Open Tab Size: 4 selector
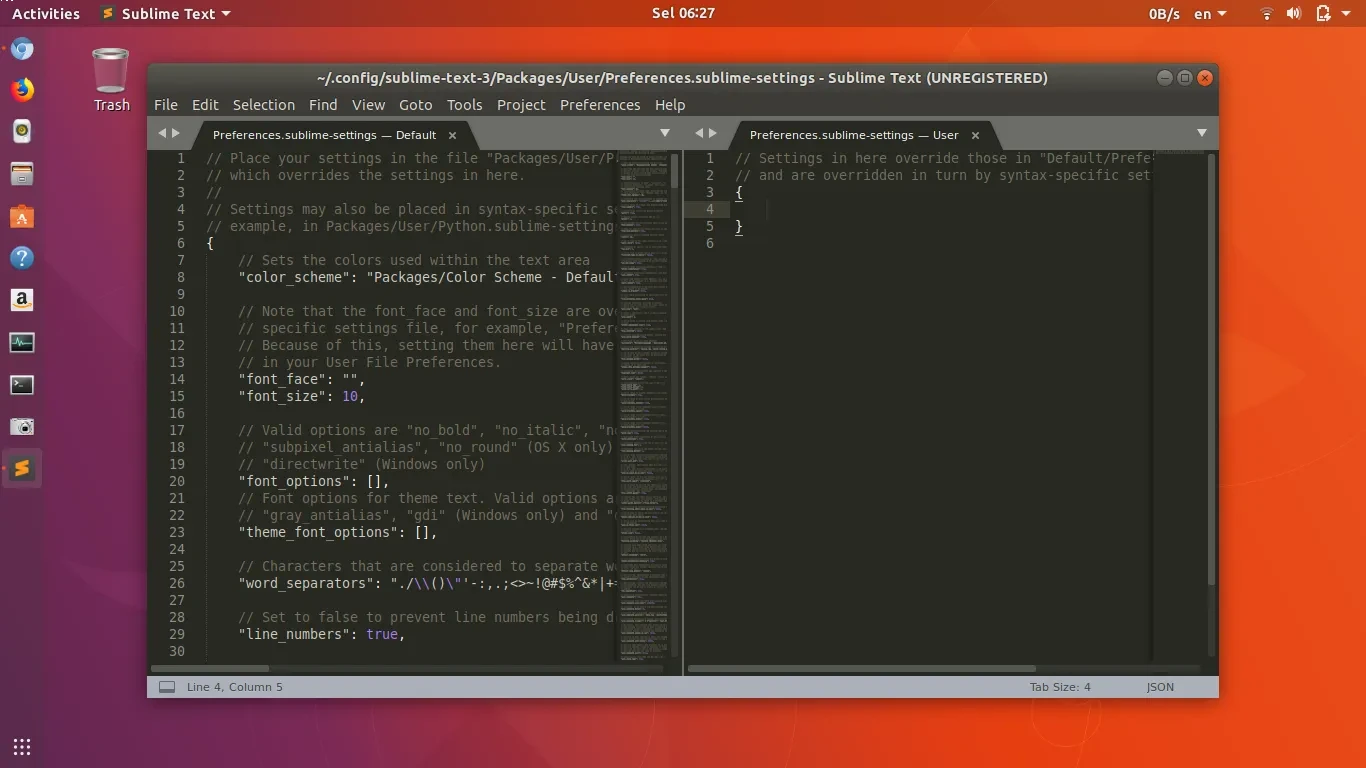Viewport: 1366px width, 768px height. point(1060,687)
